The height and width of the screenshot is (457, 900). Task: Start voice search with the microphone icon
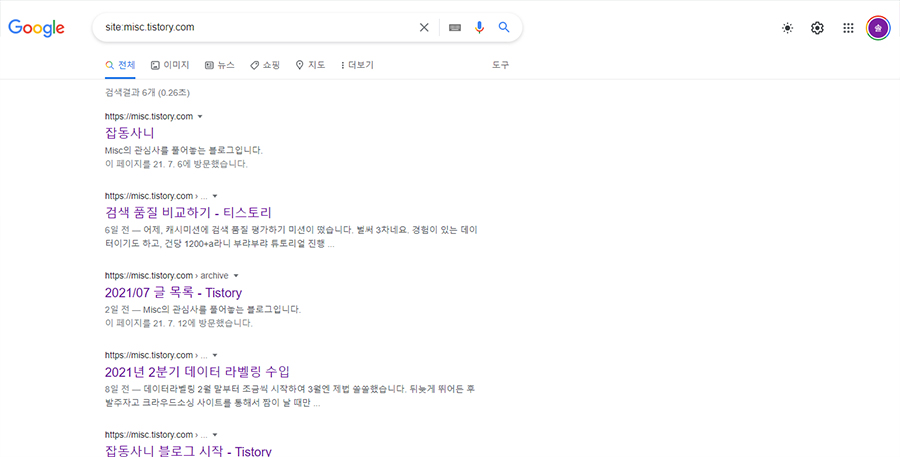479,27
